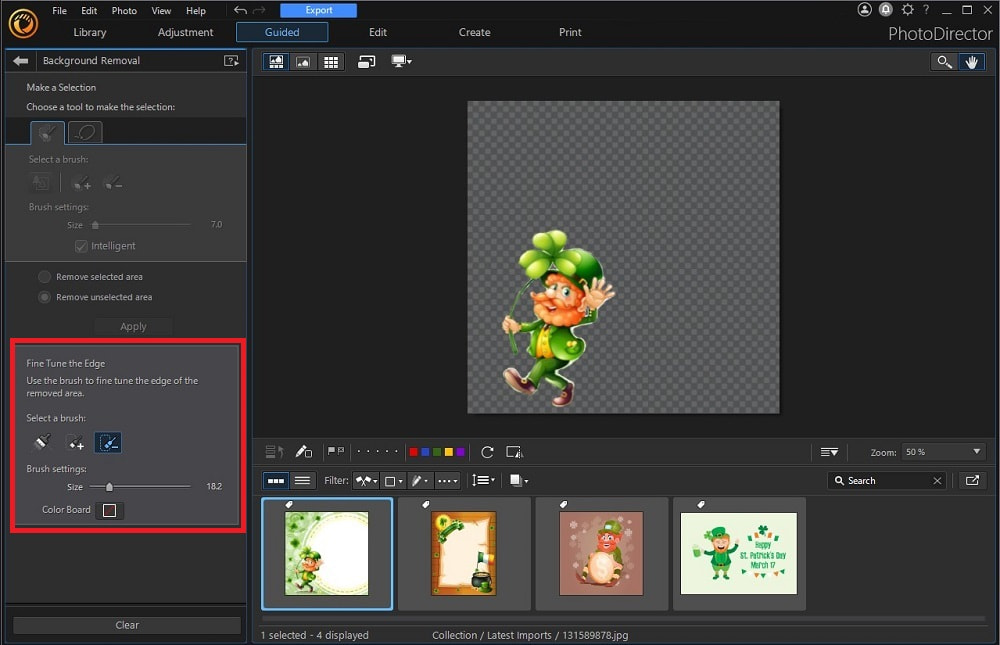Select the Lasso selection tab tool
1000x645 pixels.
(x=85, y=131)
